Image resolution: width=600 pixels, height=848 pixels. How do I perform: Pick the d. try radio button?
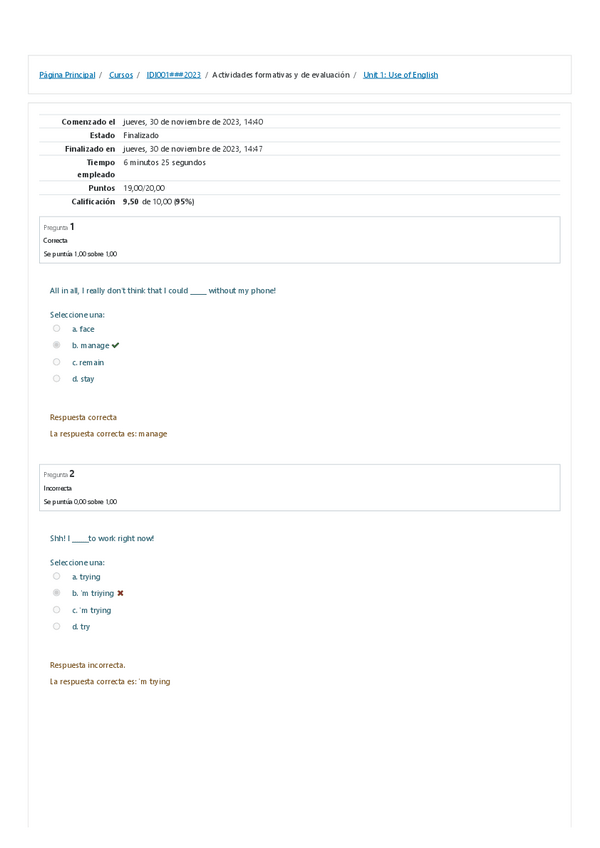[57, 626]
